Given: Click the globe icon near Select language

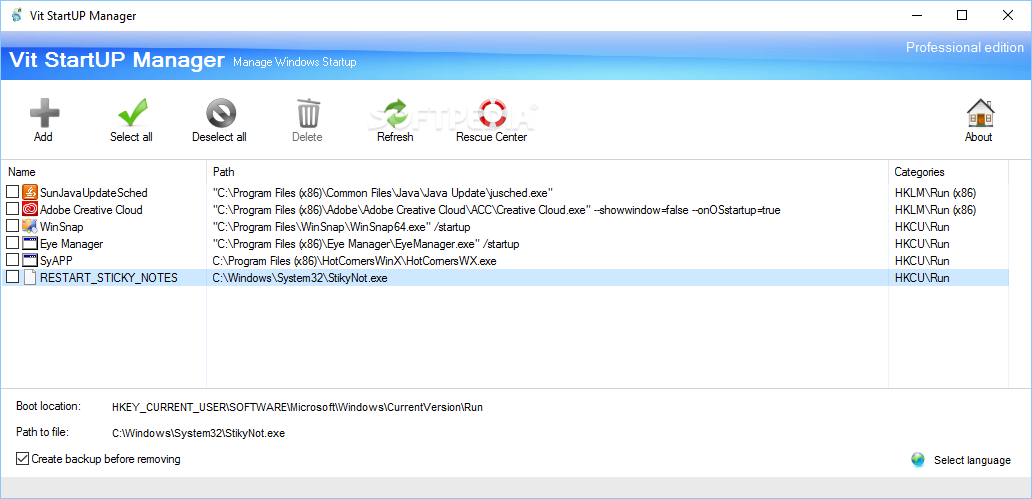Looking at the screenshot, I should [917, 460].
